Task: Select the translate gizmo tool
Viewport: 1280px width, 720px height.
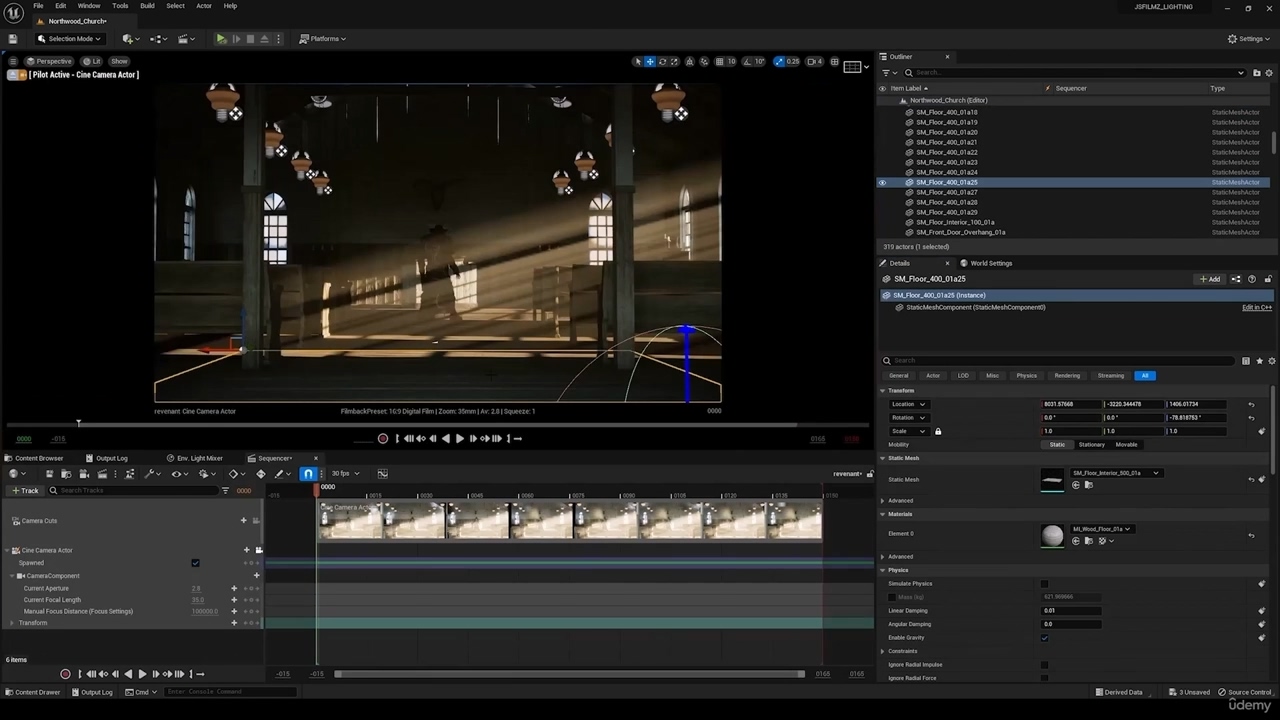Action: click(x=650, y=62)
